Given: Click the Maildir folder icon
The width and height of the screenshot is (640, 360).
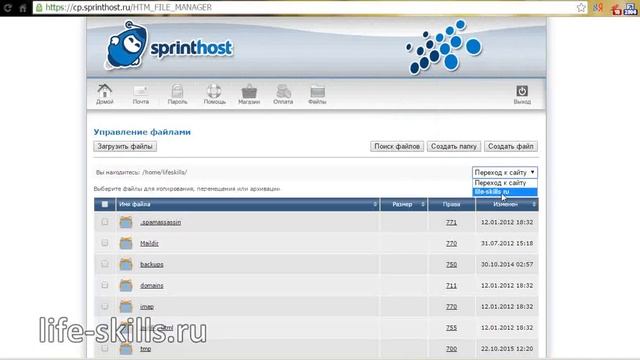Looking at the screenshot, I should (x=126, y=243).
